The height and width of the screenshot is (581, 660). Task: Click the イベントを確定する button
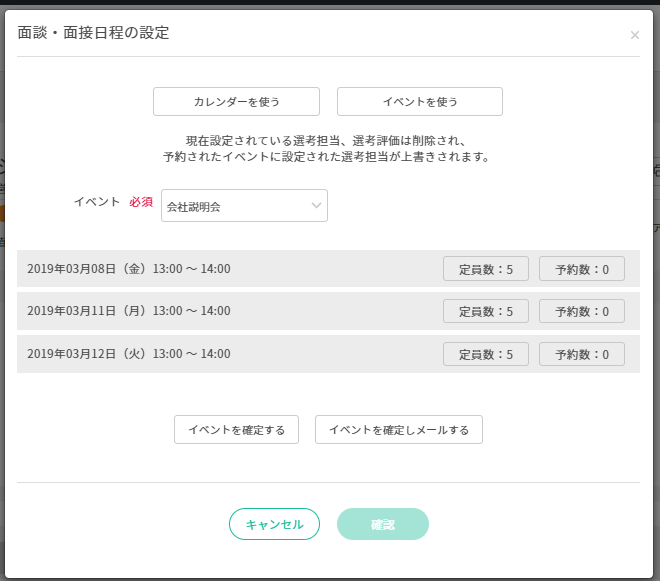pos(236,430)
